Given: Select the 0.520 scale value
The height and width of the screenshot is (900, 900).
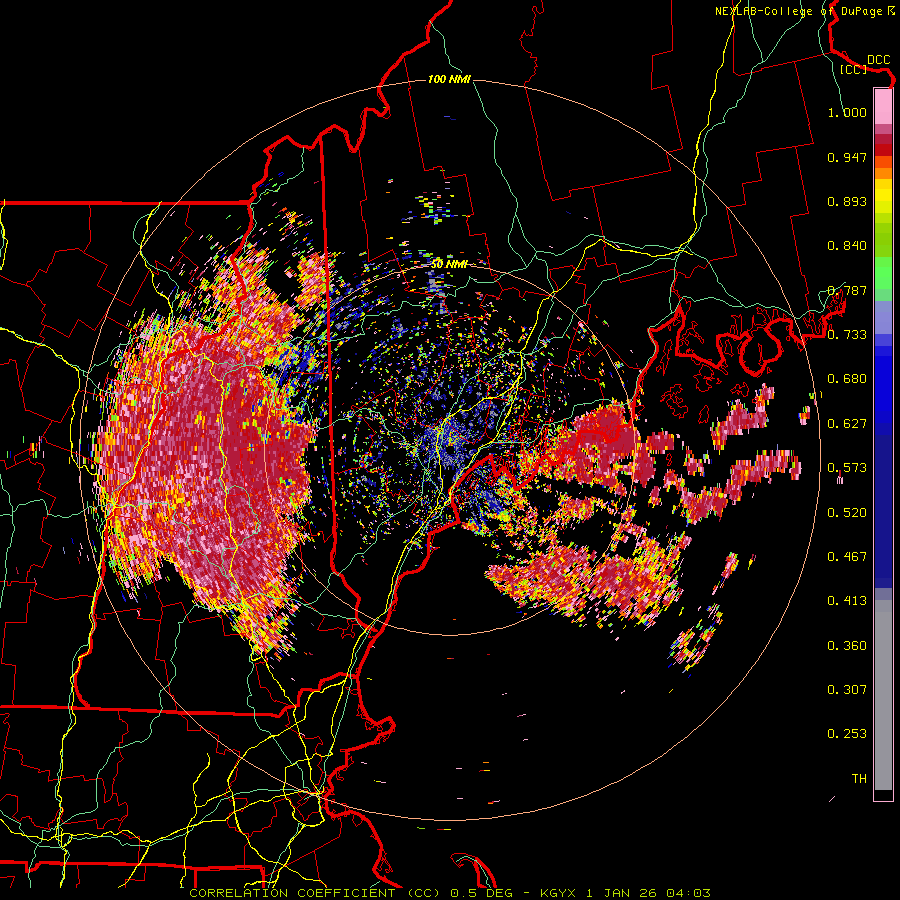Looking at the screenshot, I should [x=847, y=513].
